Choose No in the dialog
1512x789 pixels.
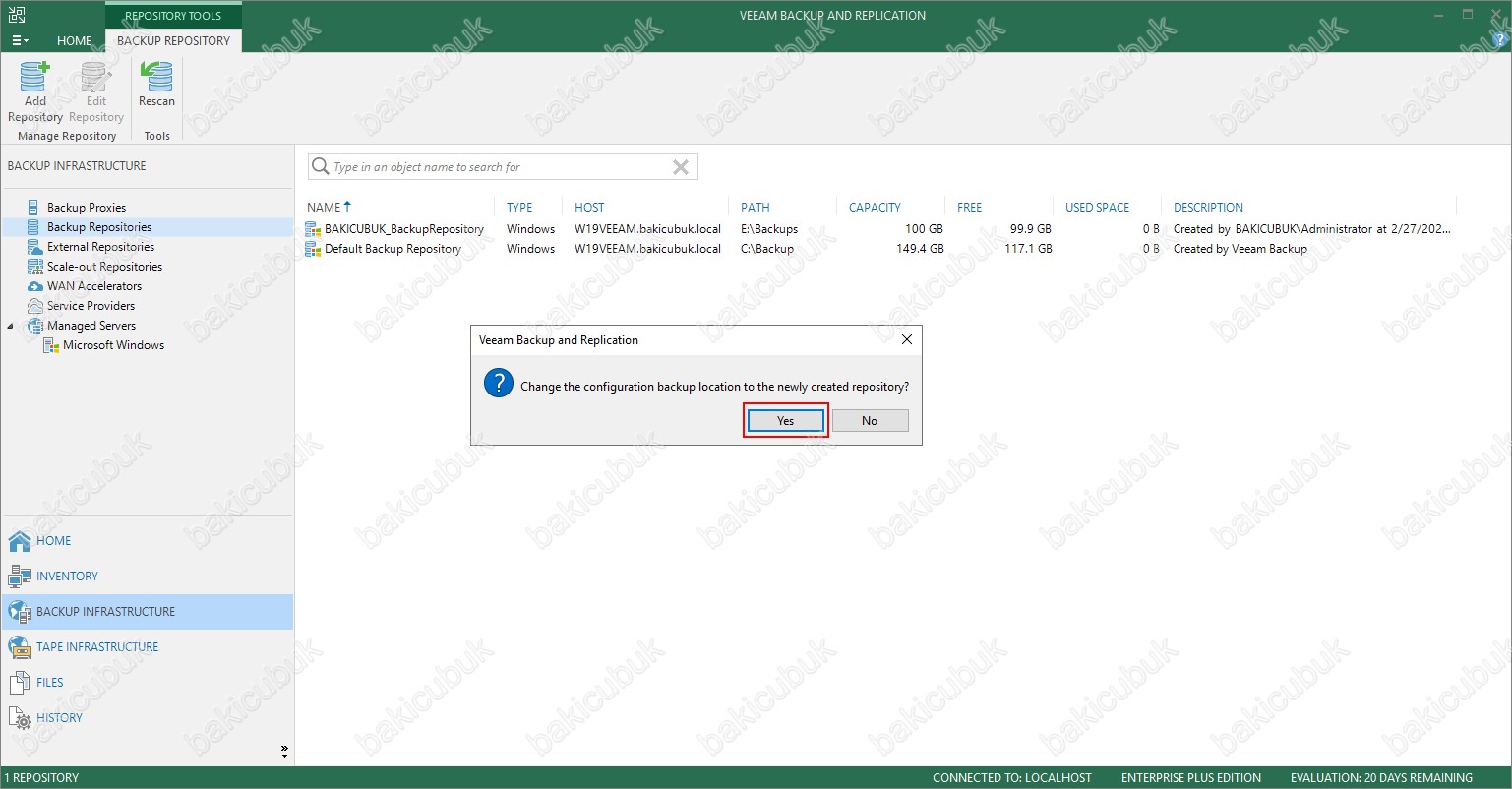tap(870, 420)
